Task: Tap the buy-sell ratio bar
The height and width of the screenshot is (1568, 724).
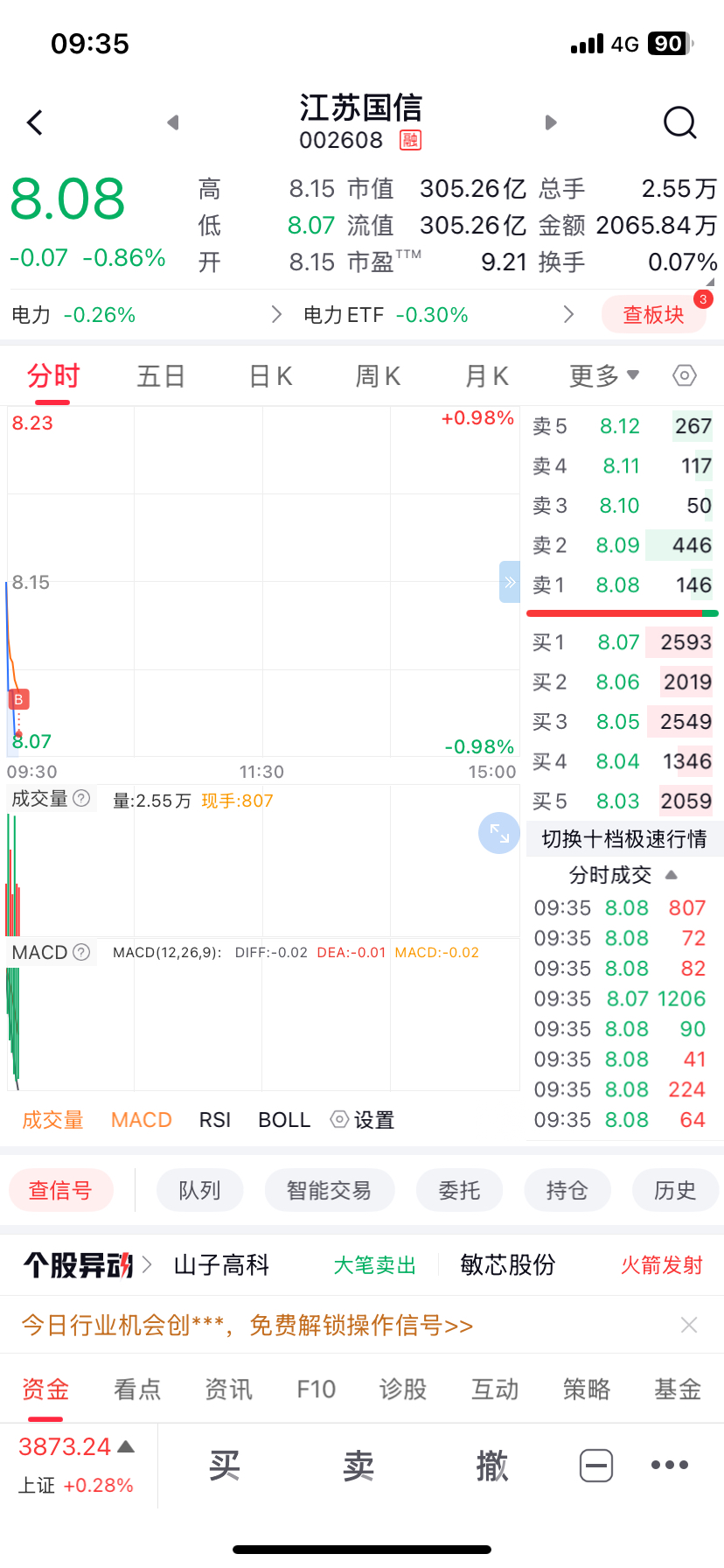Action: coord(623,613)
